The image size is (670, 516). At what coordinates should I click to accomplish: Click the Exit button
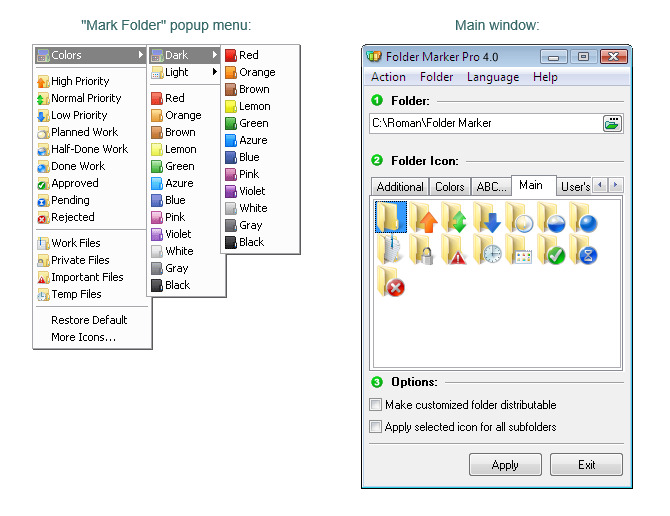pyautogui.click(x=586, y=465)
